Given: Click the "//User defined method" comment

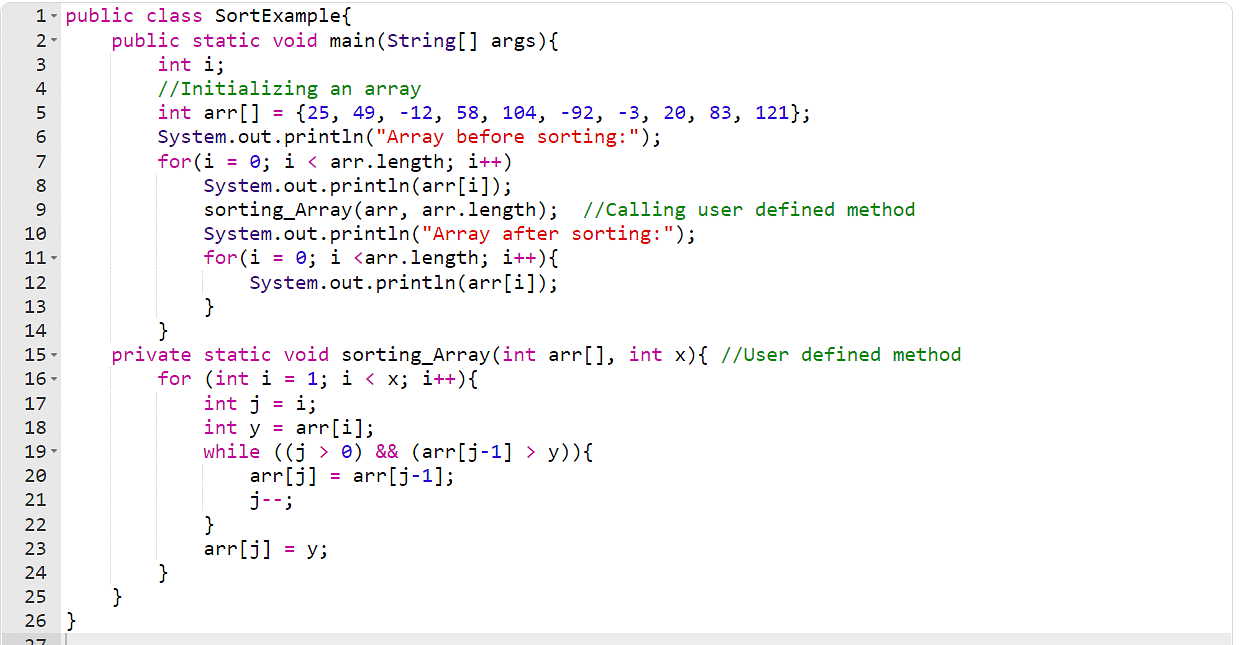Looking at the screenshot, I should tap(840, 355).
